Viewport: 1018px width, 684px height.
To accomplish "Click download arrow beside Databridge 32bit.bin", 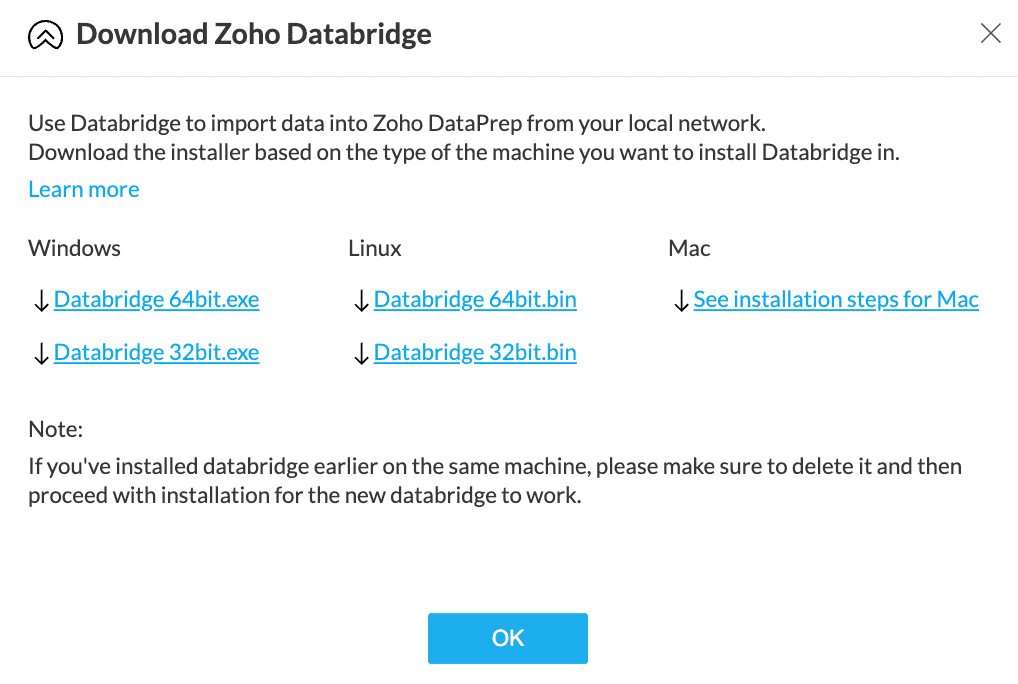I will click(361, 354).
